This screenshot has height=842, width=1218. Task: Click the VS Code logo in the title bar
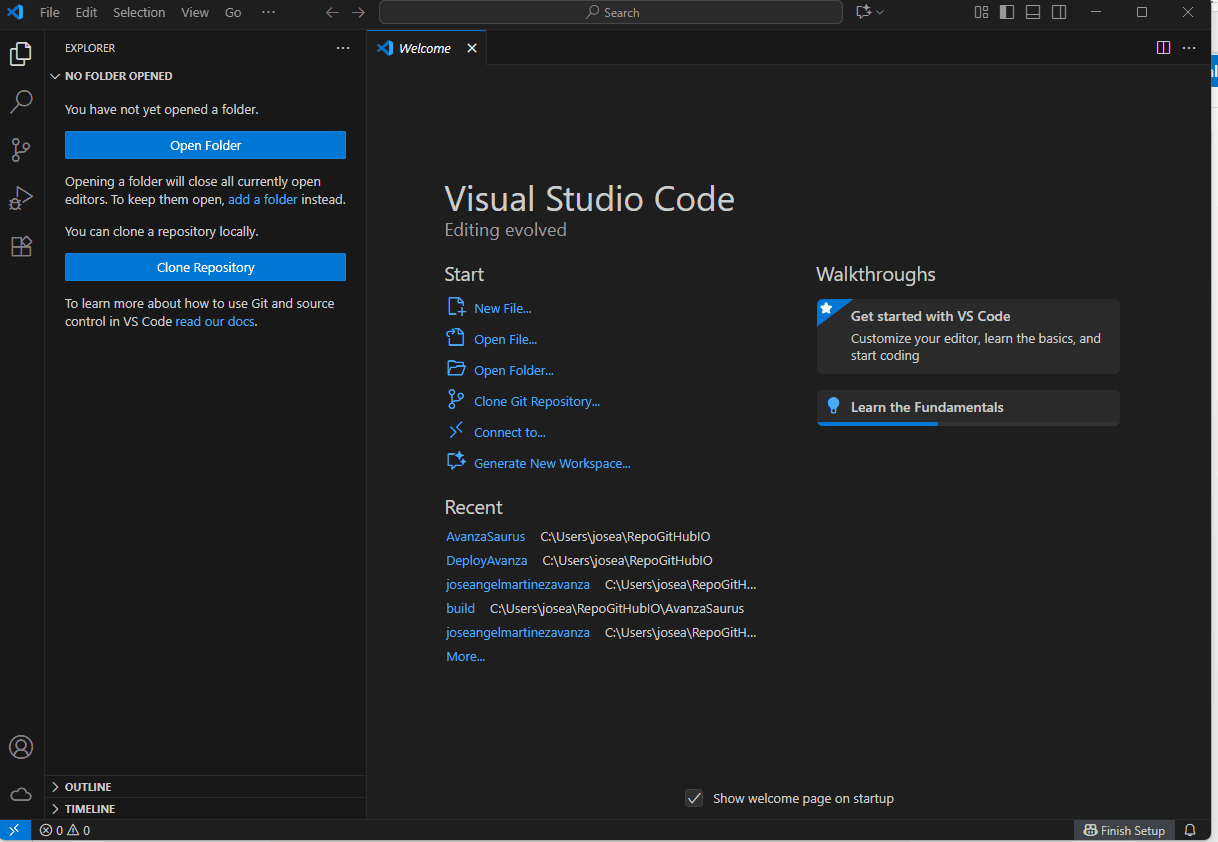(15, 12)
